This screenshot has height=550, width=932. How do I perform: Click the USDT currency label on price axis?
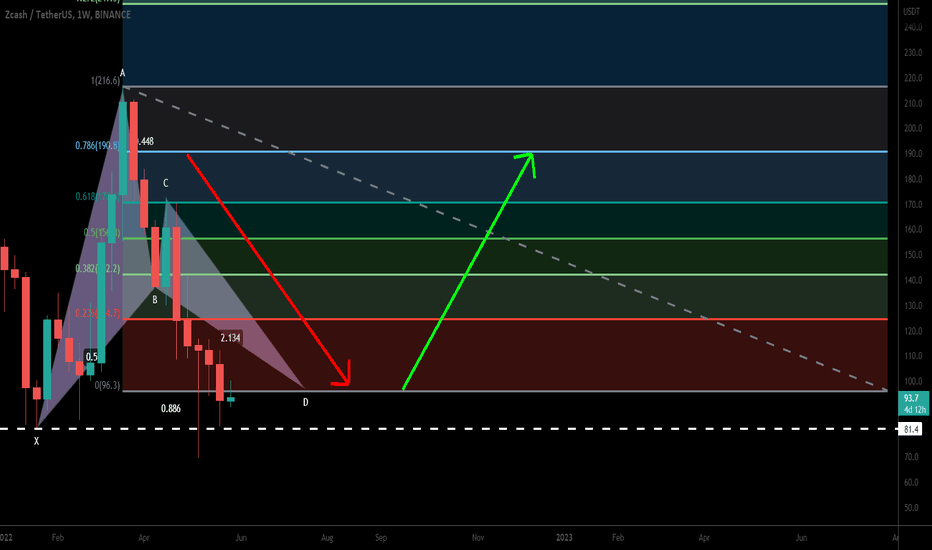911,11
